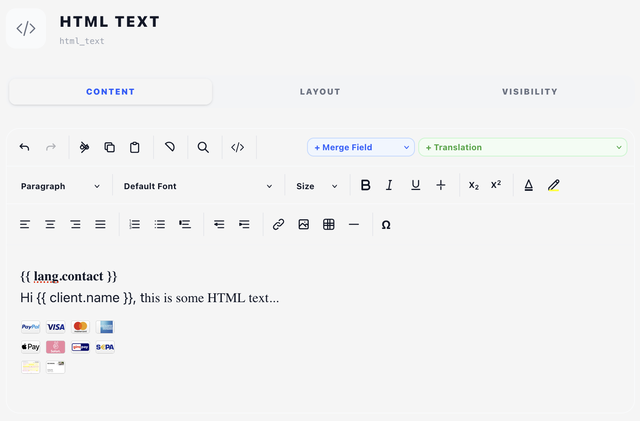Toggle subscript formatting
Viewport: 640px width, 421px height.
coord(473,185)
